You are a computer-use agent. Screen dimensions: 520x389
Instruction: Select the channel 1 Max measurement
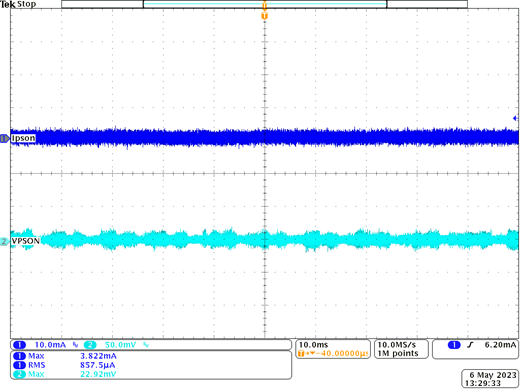(65, 356)
